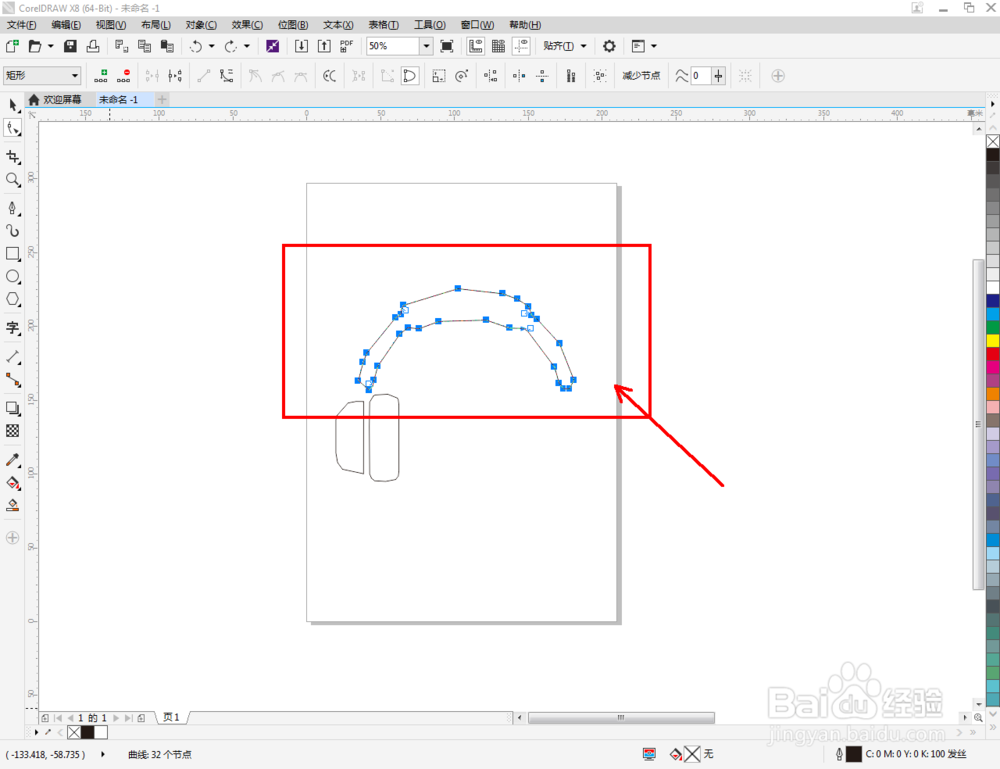This screenshot has width=1000, height=769.
Task: Expand the Open file dropdown arrow
Action: (50, 46)
